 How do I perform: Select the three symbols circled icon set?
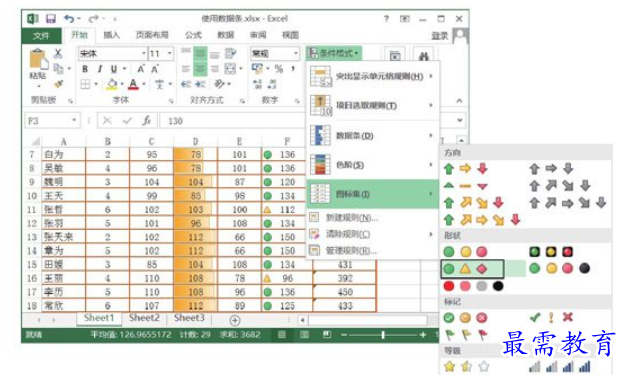click(465, 318)
